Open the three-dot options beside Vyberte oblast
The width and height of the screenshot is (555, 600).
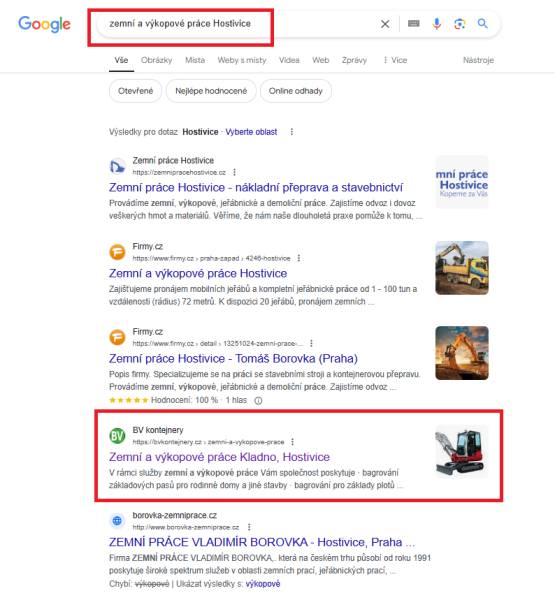coord(292,132)
